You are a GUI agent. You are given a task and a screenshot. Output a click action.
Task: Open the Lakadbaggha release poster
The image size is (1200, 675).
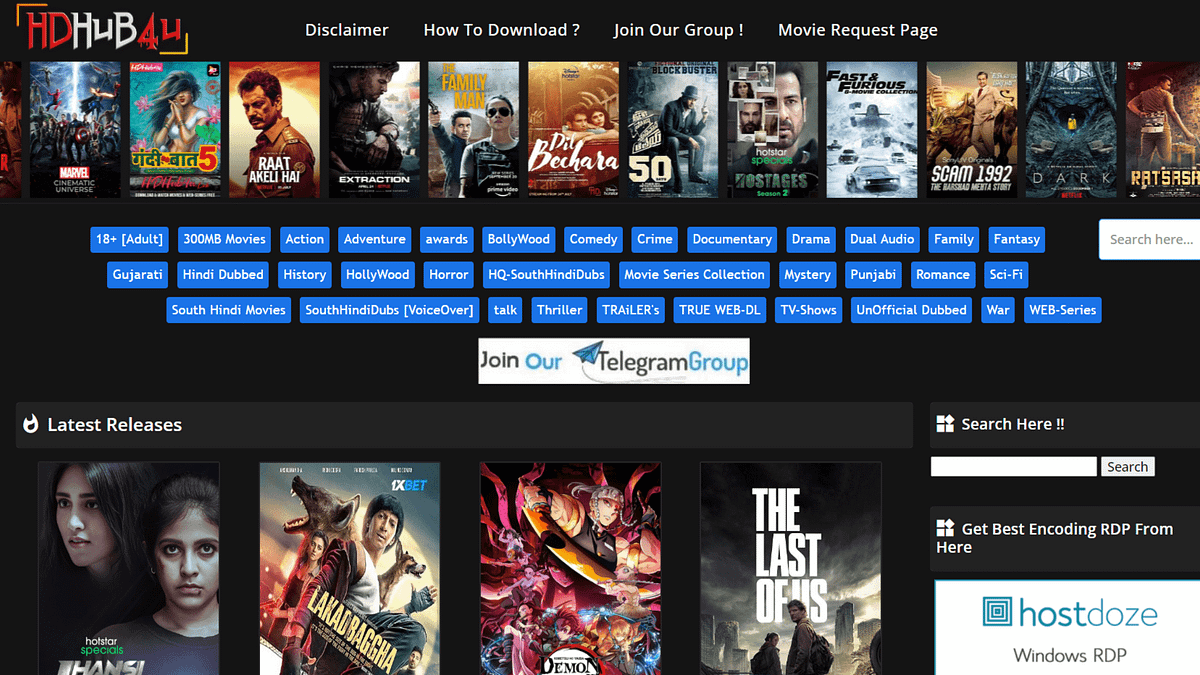tap(350, 568)
